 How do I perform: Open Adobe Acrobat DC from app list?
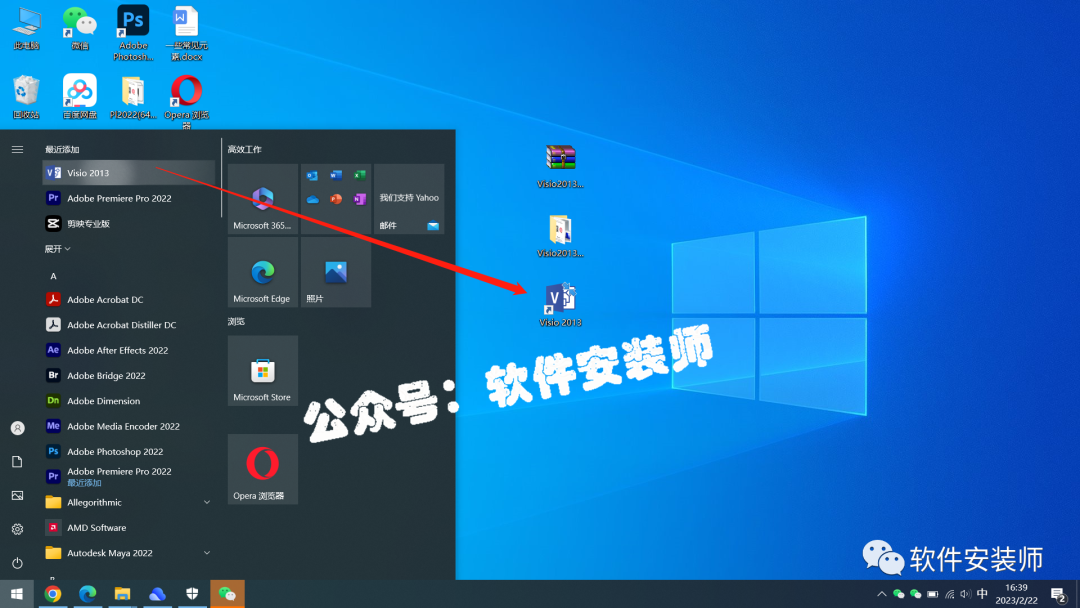pyautogui.click(x=129, y=300)
